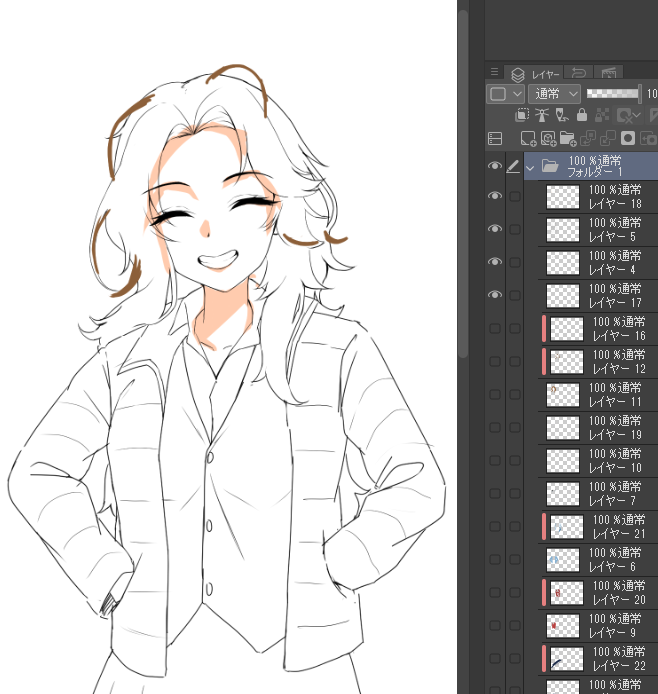The width and height of the screenshot is (658, 694).
Task: Click the layer opacity slider
Action: point(612,93)
